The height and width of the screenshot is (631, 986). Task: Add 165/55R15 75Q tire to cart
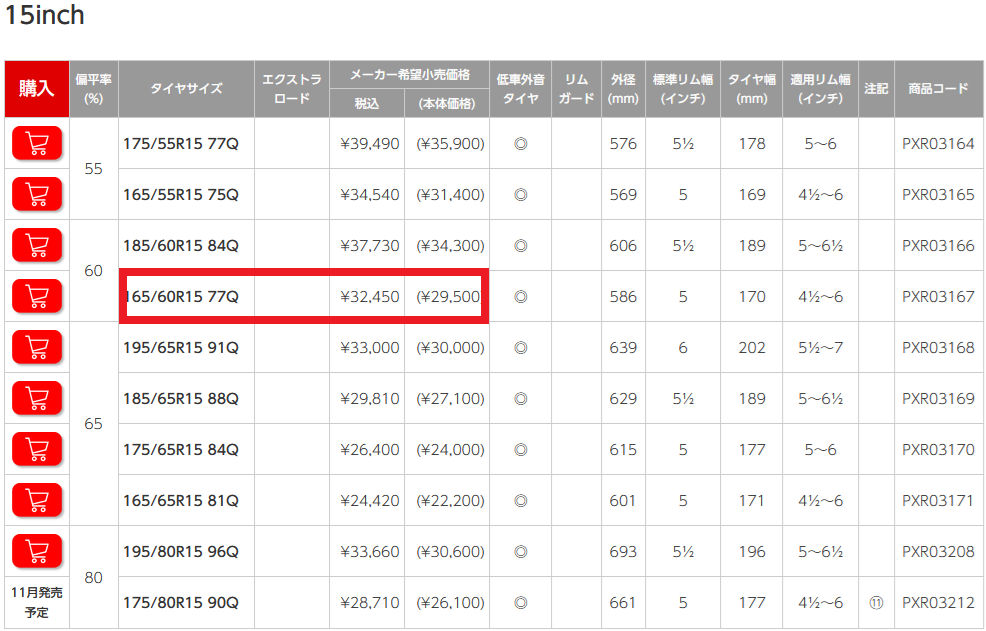[x=37, y=194]
